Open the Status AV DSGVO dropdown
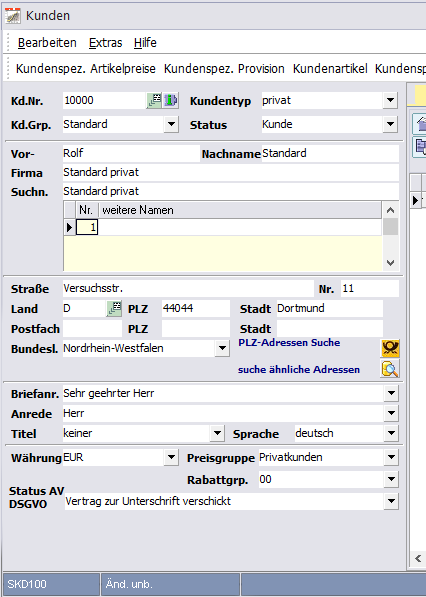The image size is (426, 597). (391, 501)
